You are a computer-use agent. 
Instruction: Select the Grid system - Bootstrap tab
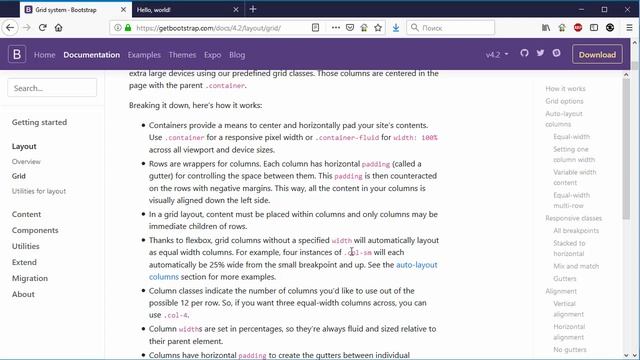[x=76, y=9]
